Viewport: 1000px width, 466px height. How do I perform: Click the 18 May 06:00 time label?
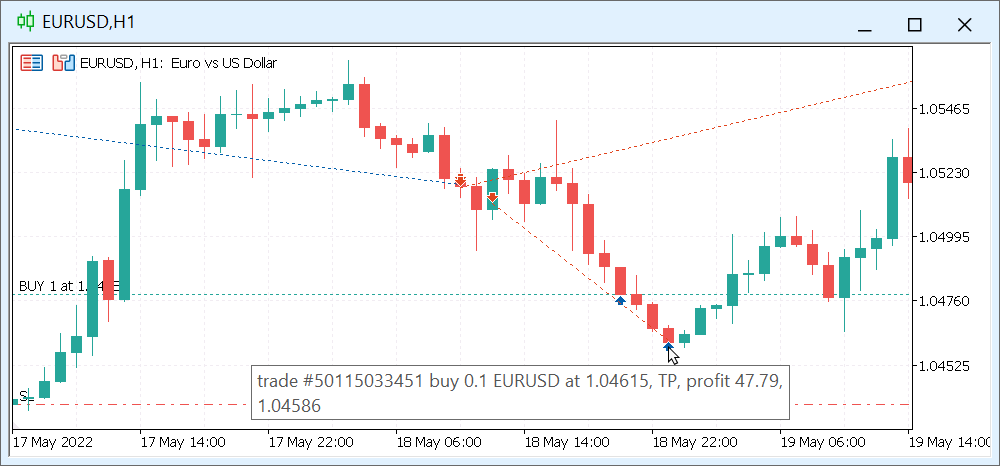tap(440, 442)
